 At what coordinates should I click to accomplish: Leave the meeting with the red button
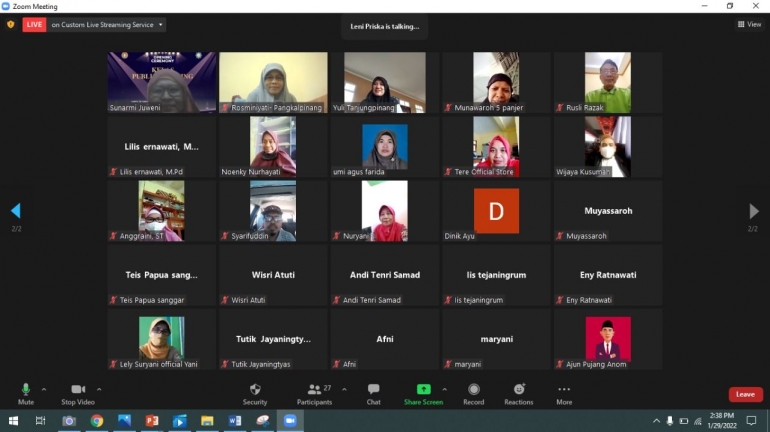[745, 394]
